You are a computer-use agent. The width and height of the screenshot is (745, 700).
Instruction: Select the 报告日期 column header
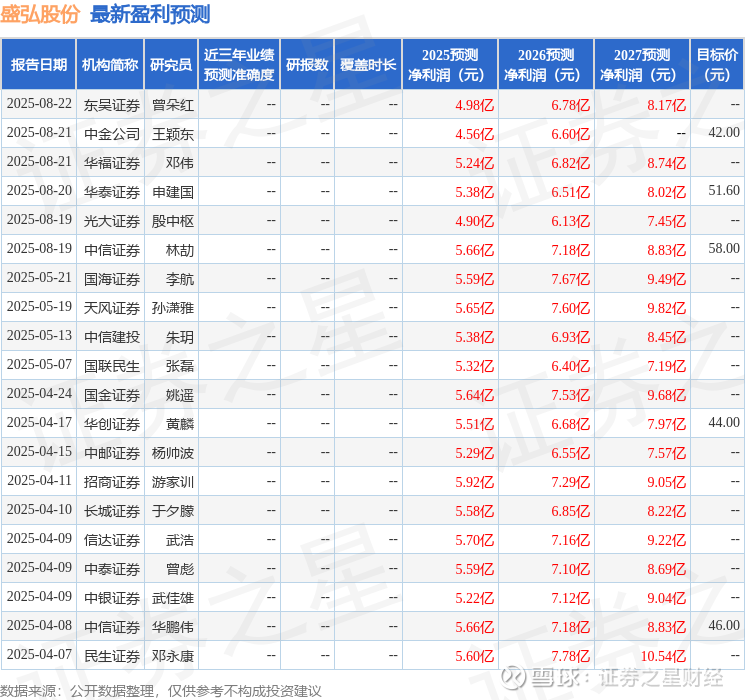click(x=38, y=65)
